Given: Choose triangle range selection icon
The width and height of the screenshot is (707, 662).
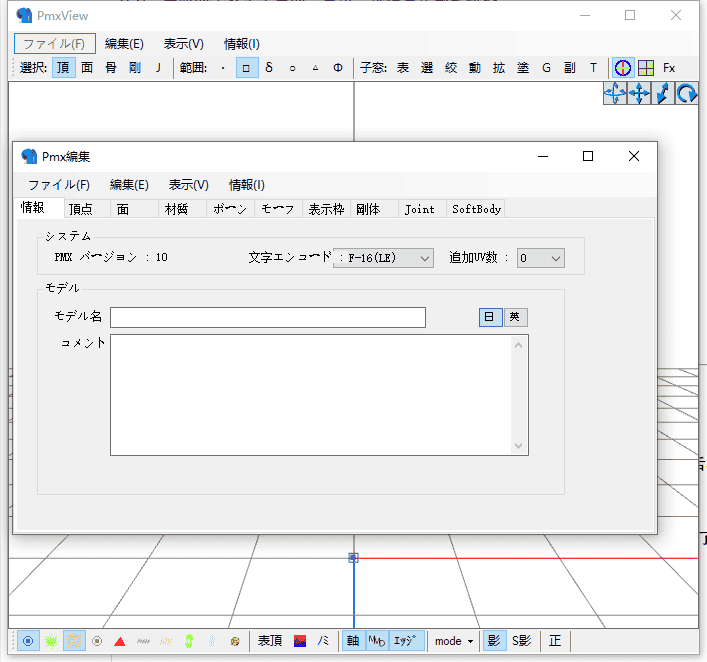Looking at the screenshot, I should [315, 68].
